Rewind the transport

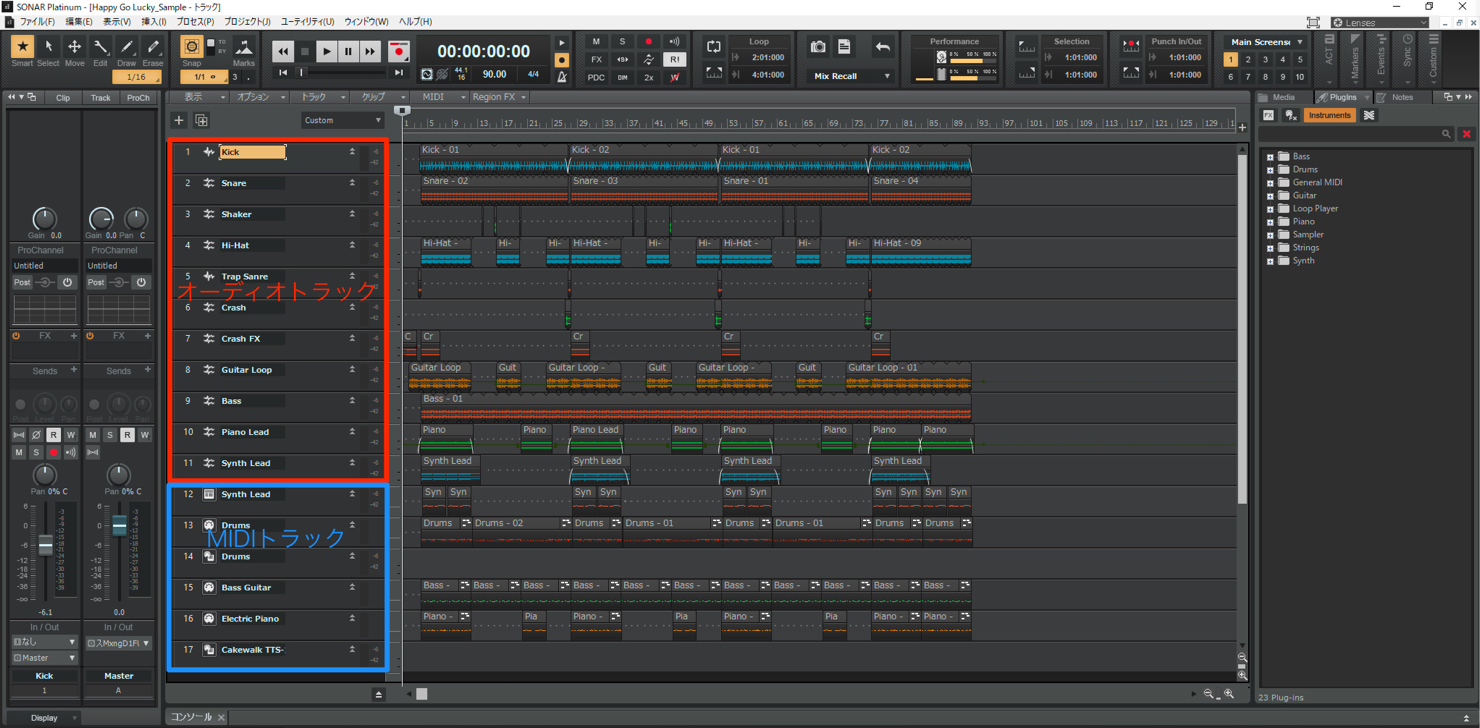[x=283, y=51]
